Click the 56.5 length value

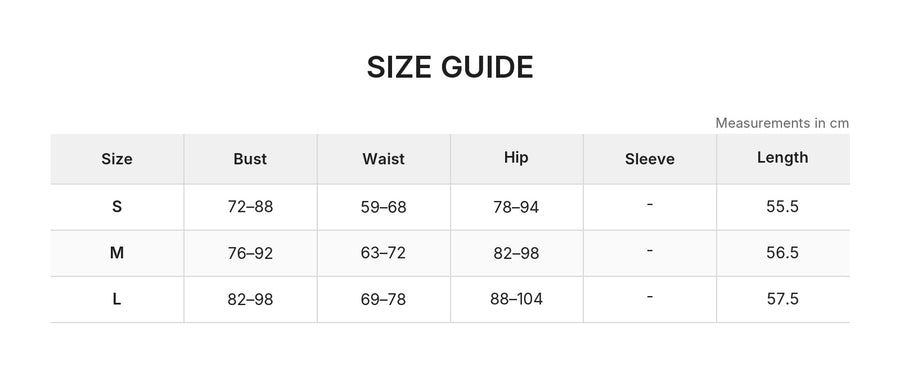point(782,253)
